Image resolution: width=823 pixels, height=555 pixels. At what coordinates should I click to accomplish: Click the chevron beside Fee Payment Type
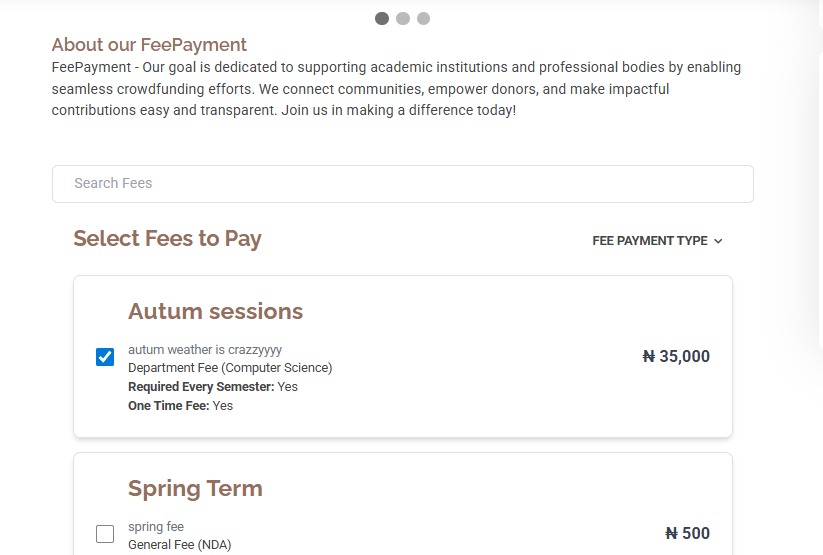coord(719,241)
